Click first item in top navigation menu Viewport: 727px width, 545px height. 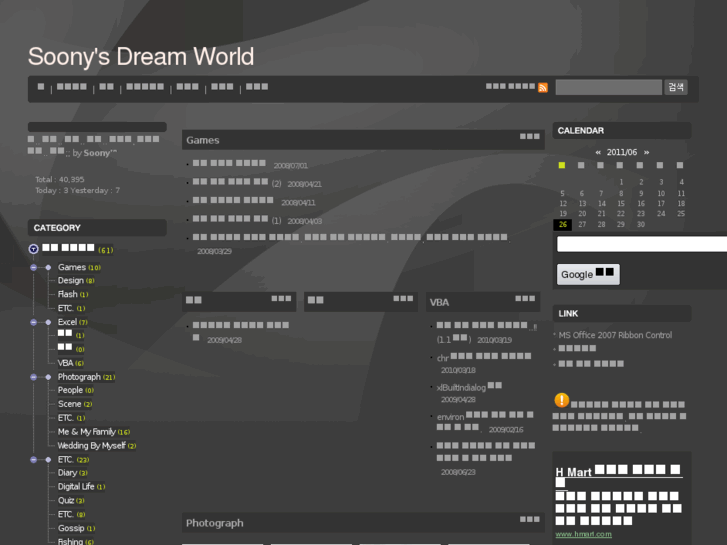41,87
